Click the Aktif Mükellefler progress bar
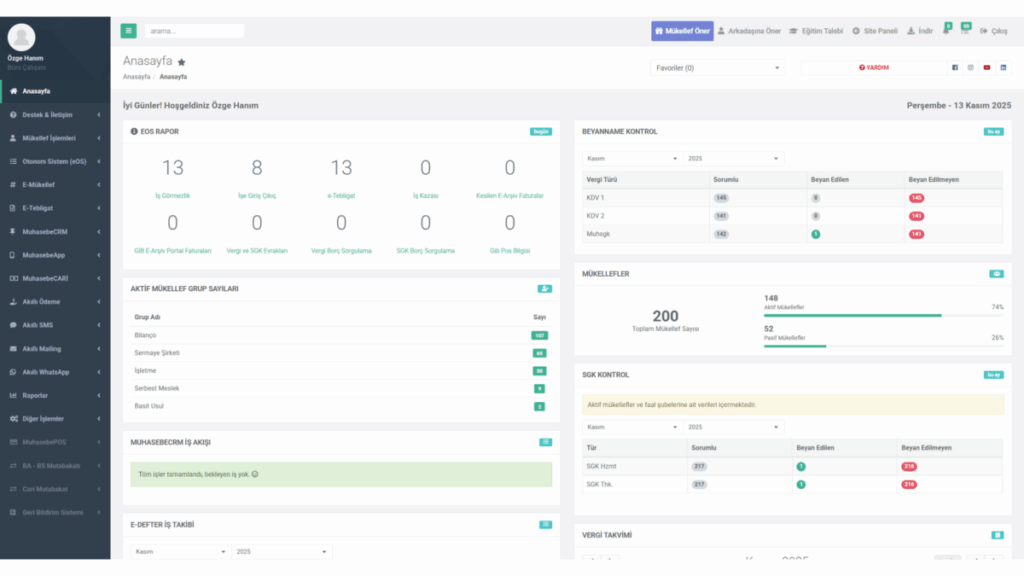Screen dimensions: 1024x576 (884, 315)
